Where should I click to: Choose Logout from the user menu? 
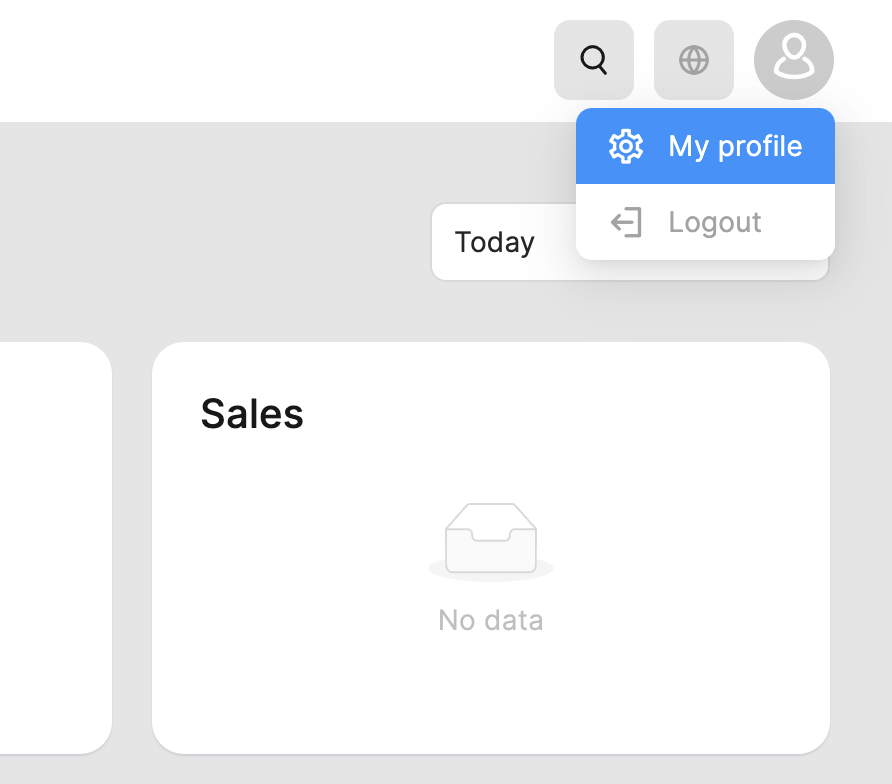[x=705, y=222]
